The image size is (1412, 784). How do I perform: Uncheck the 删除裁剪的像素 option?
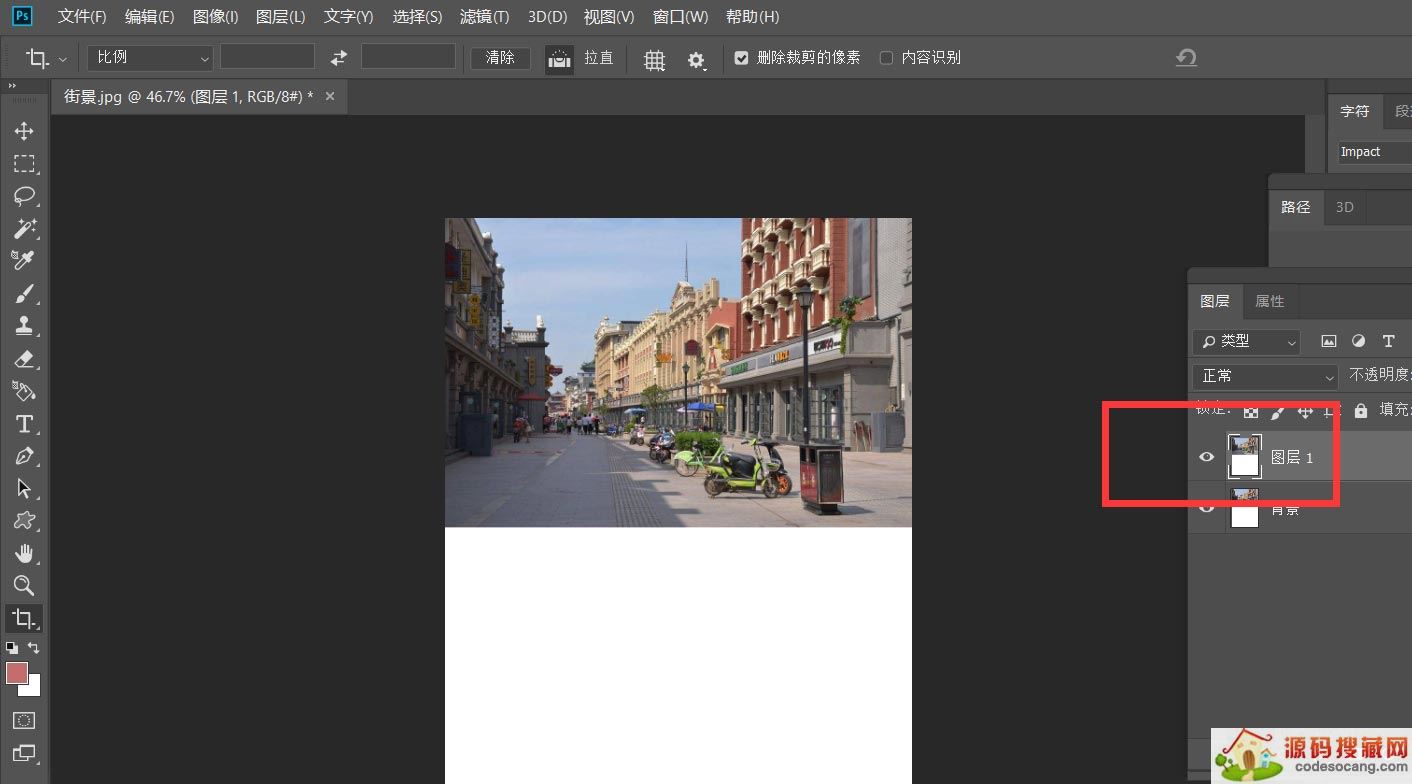tap(741, 57)
